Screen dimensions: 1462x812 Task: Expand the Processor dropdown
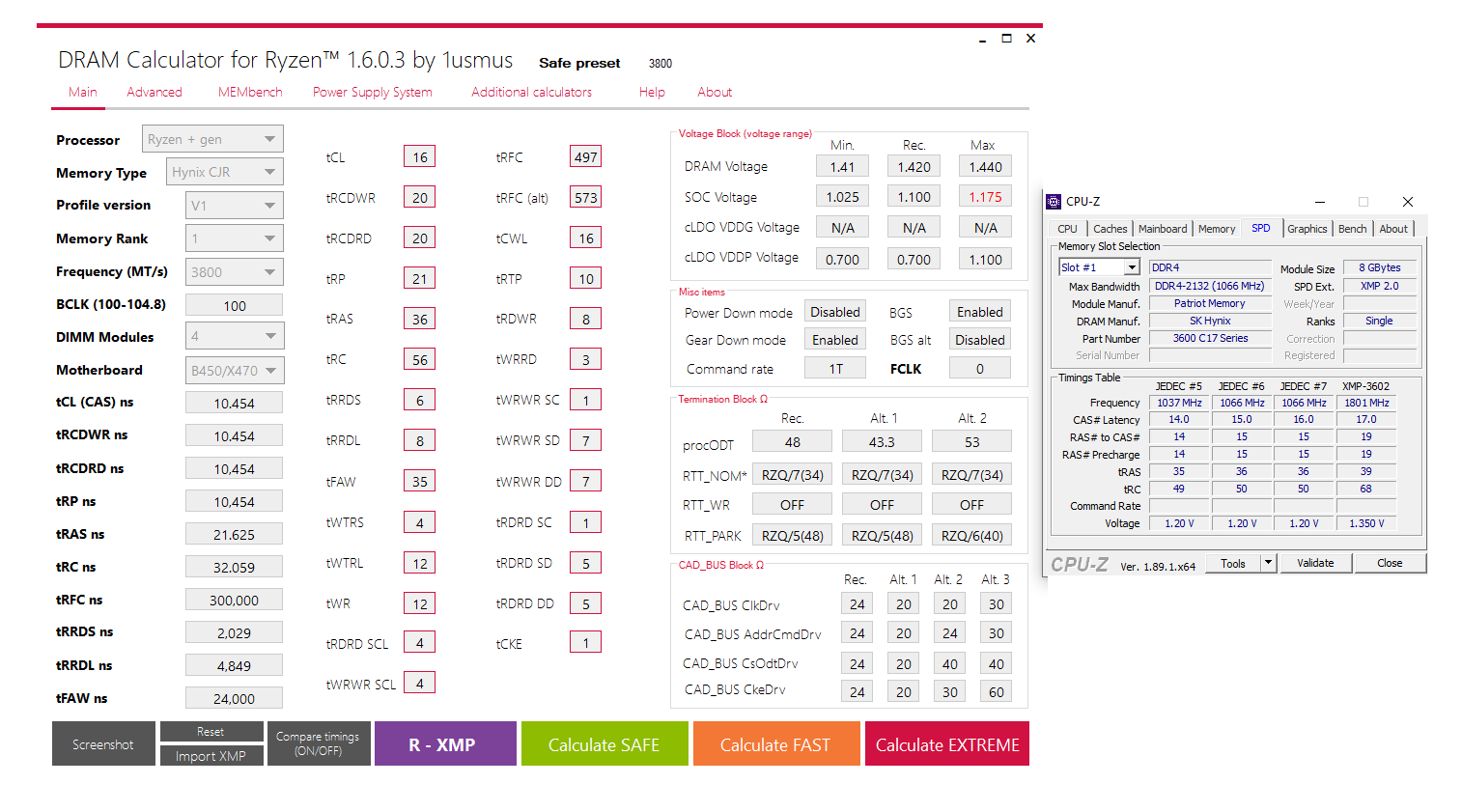pos(212,139)
